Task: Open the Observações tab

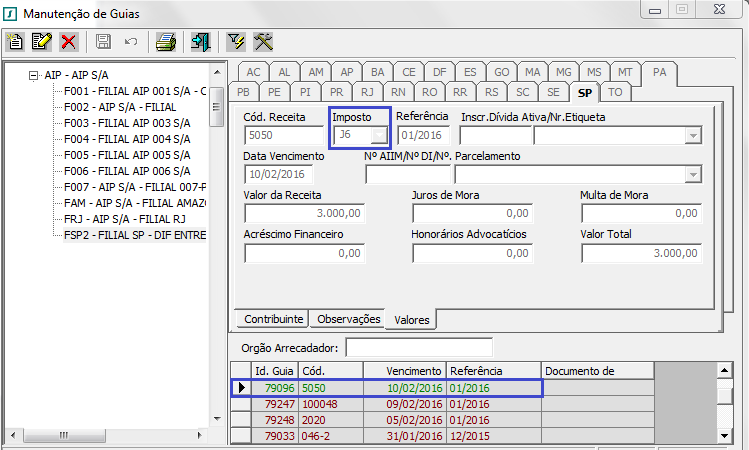Action: (346, 319)
